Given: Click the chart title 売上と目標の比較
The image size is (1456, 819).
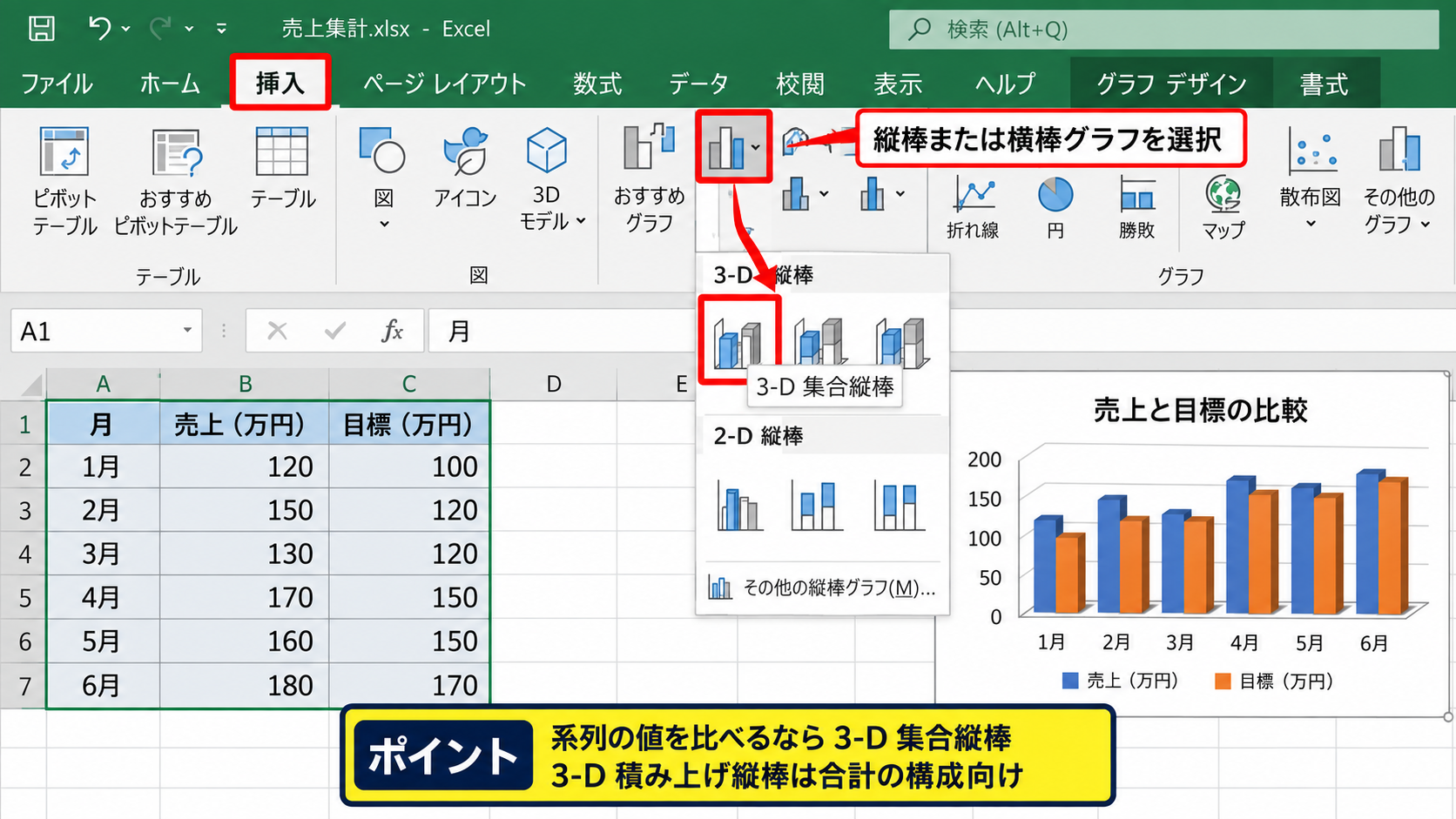Looking at the screenshot, I should 1200,410.
